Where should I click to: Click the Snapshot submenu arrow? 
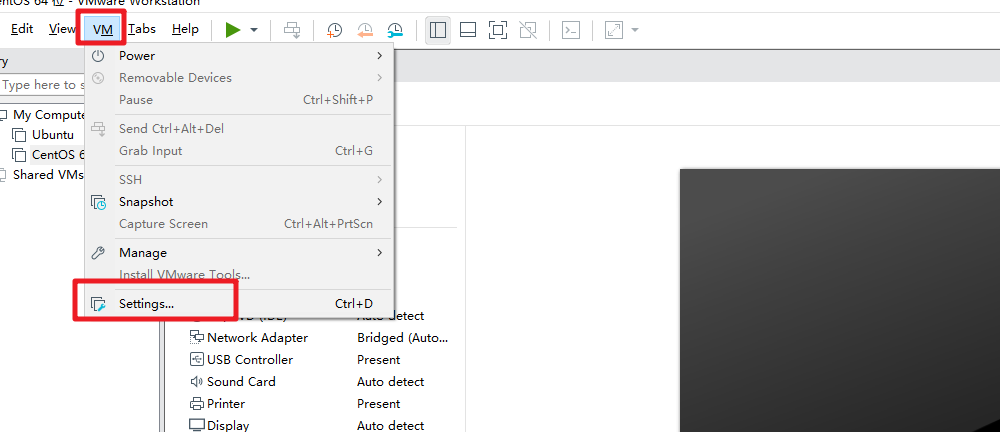click(x=379, y=202)
